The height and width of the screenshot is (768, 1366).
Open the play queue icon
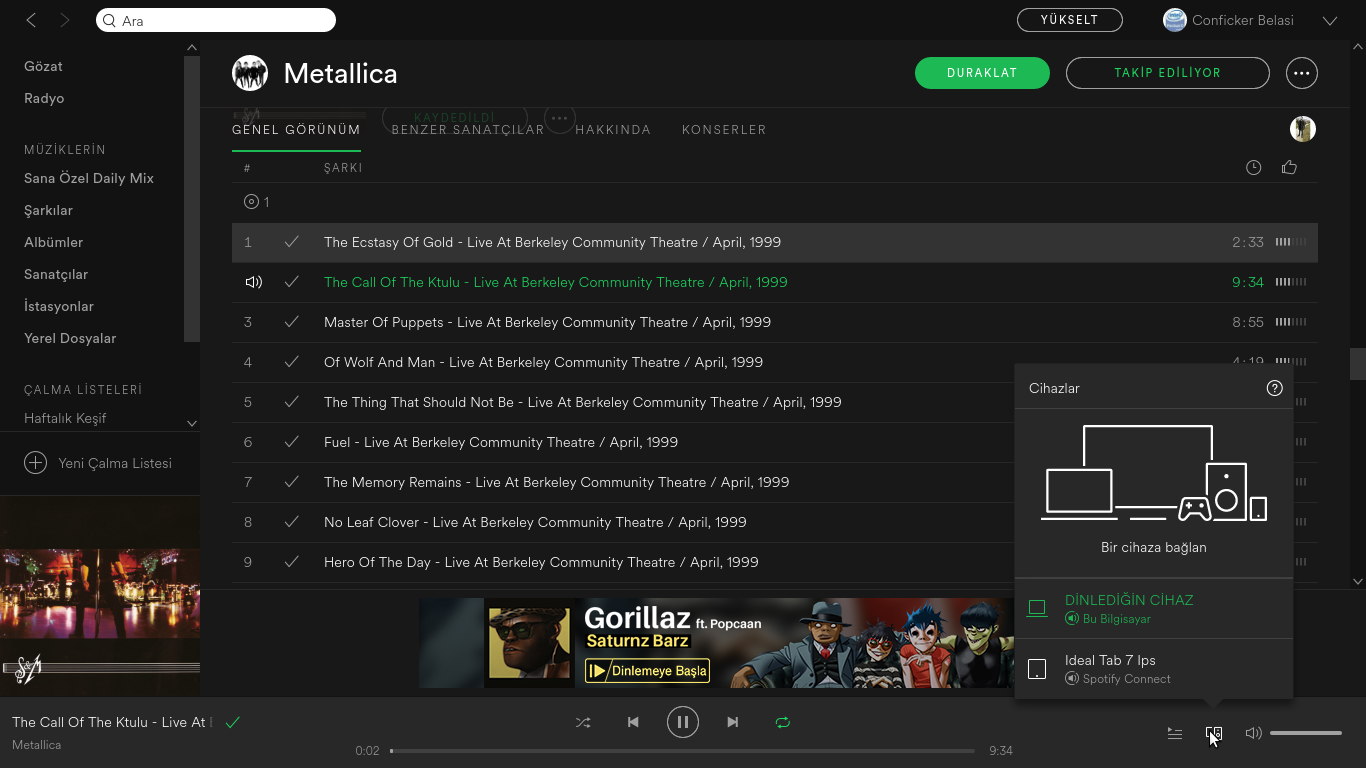1175,733
